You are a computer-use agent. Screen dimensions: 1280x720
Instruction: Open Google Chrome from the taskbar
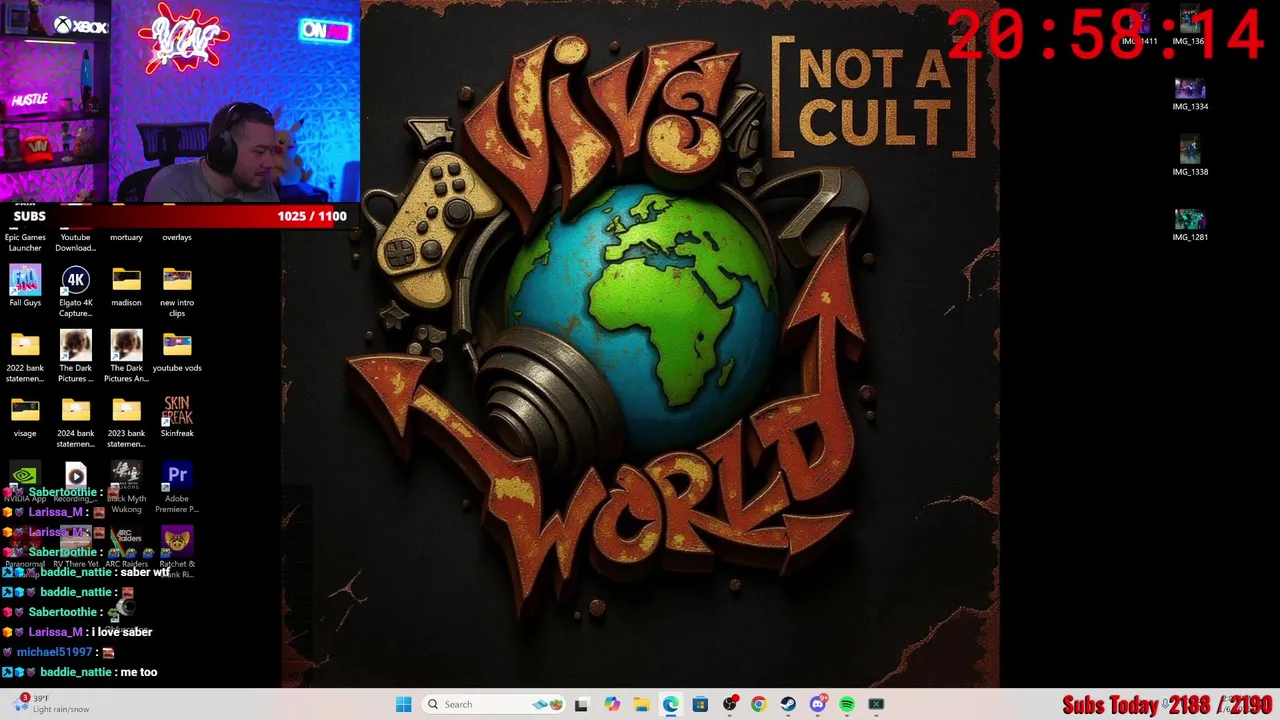pyautogui.click(x=758, y=705)
